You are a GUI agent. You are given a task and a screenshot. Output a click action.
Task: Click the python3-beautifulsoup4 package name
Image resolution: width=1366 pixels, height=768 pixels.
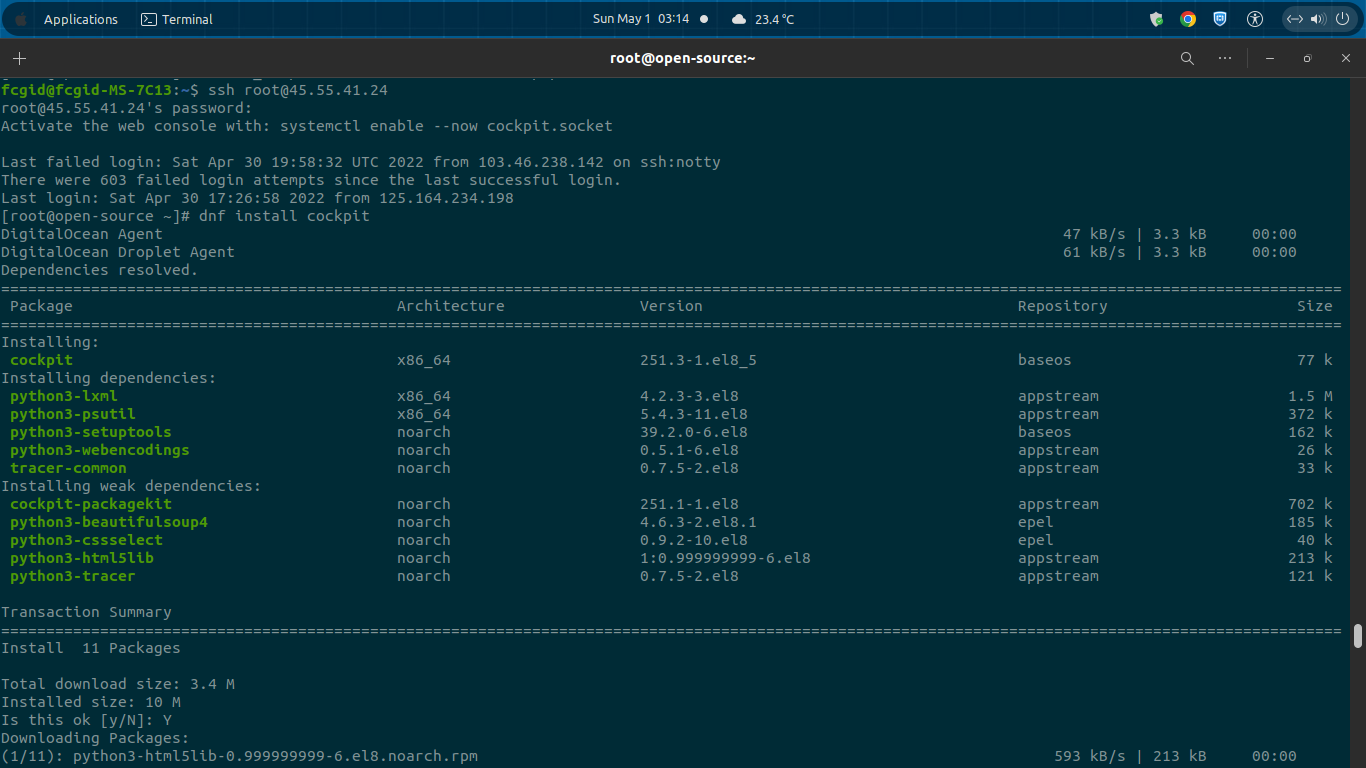[x=109, y=522]
